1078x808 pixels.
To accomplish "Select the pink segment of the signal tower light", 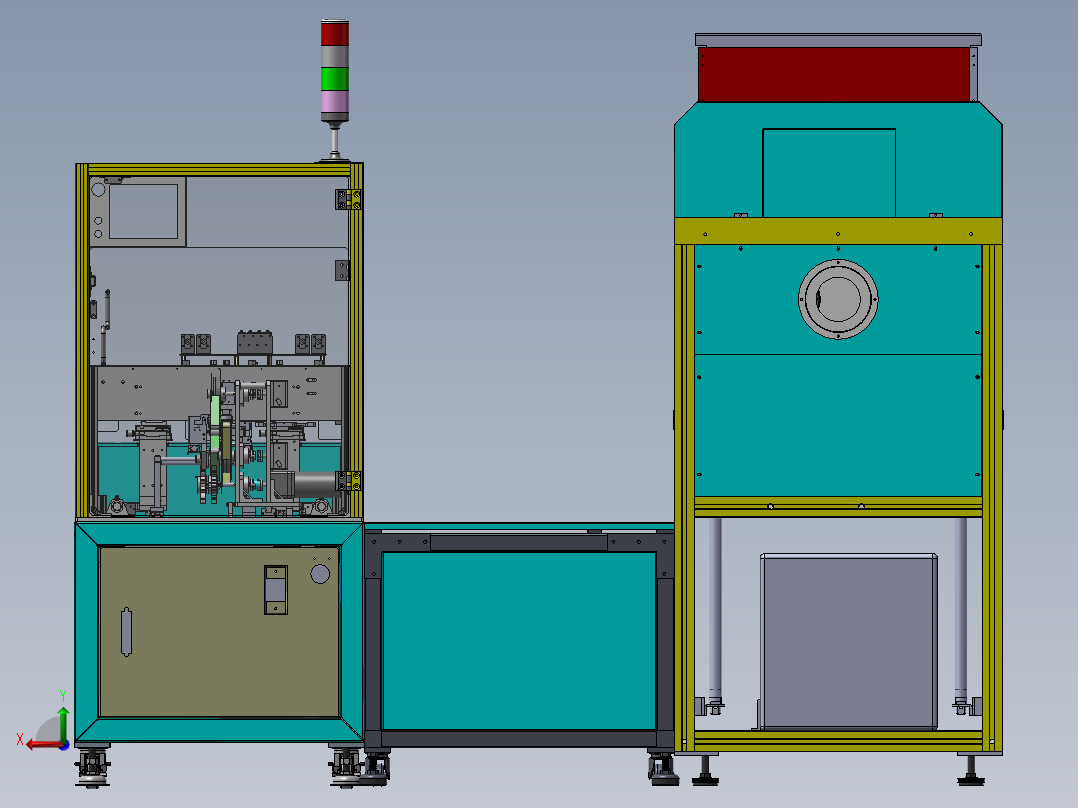I will (335, 102).
